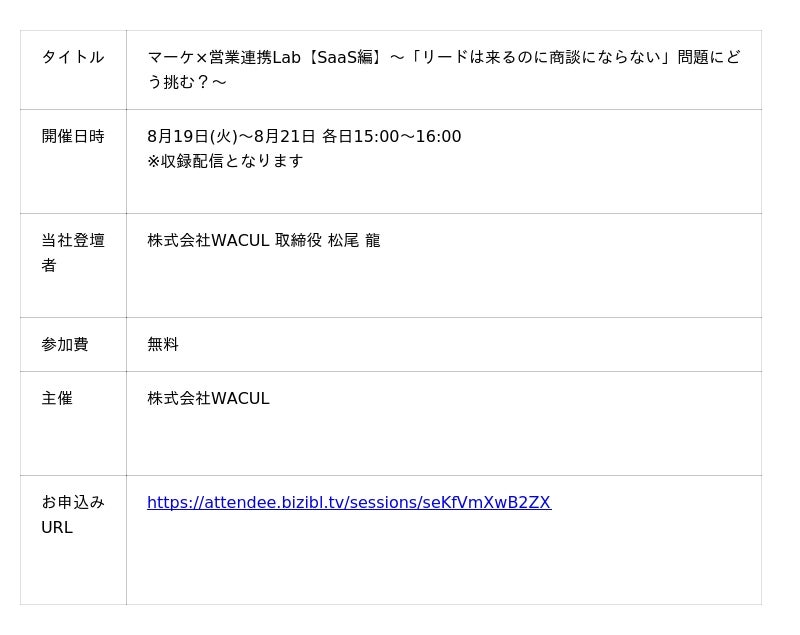The width and height of the screenshot is (800, 635).
Task: Click 株式会社WACUL in the 主催 row
Action: (x=208, y=398)
